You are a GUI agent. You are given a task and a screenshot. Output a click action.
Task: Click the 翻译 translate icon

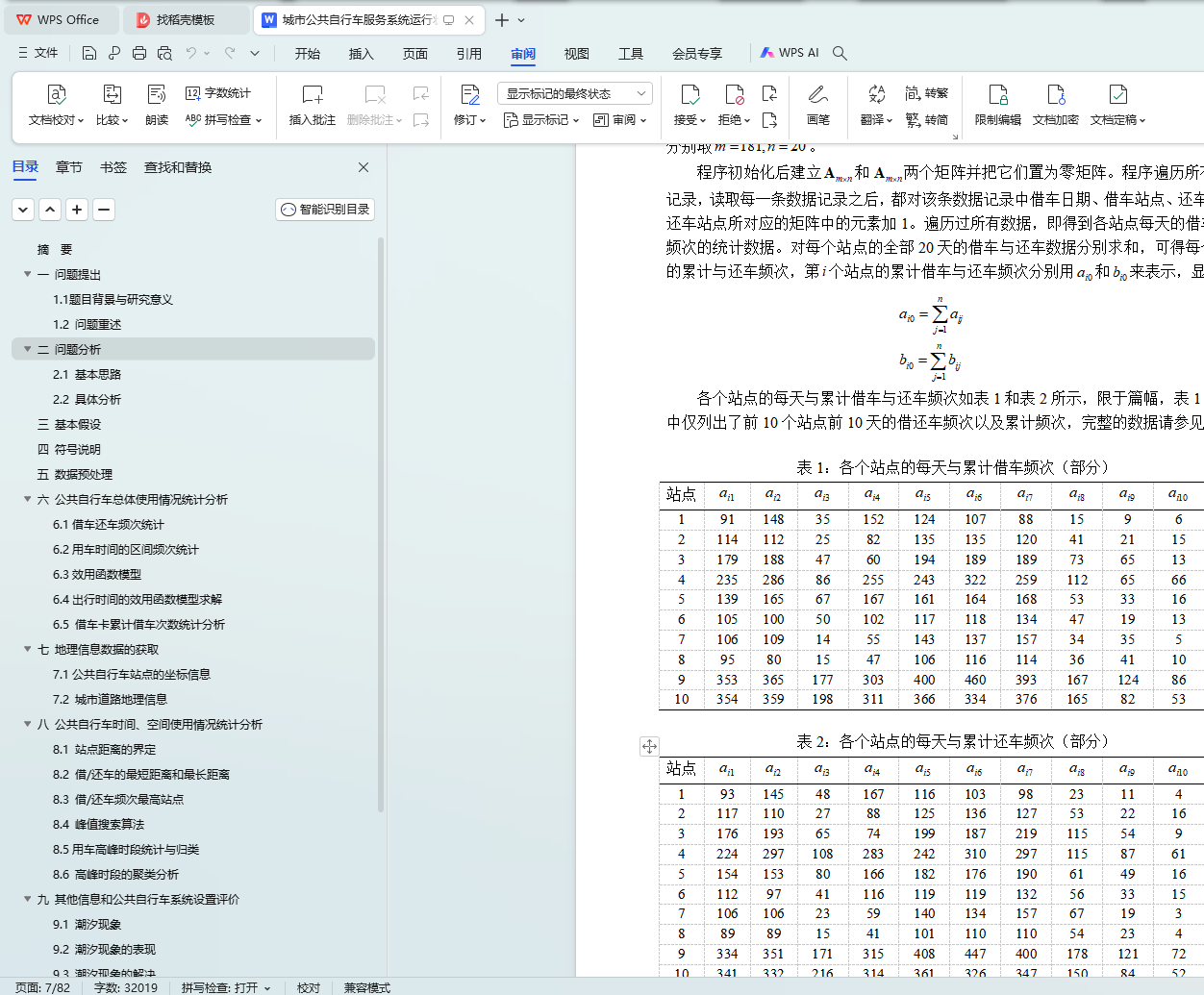(x=876, y=94)
